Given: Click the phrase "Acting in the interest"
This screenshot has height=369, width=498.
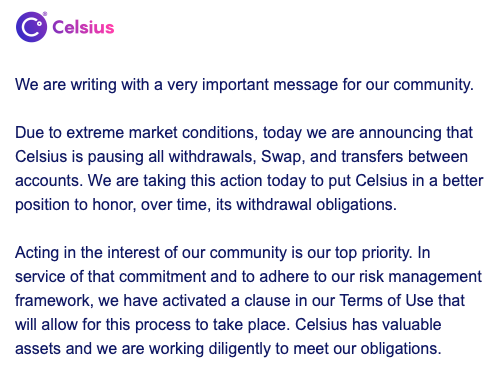Looking at the screenshot, I should pos(87,253).
